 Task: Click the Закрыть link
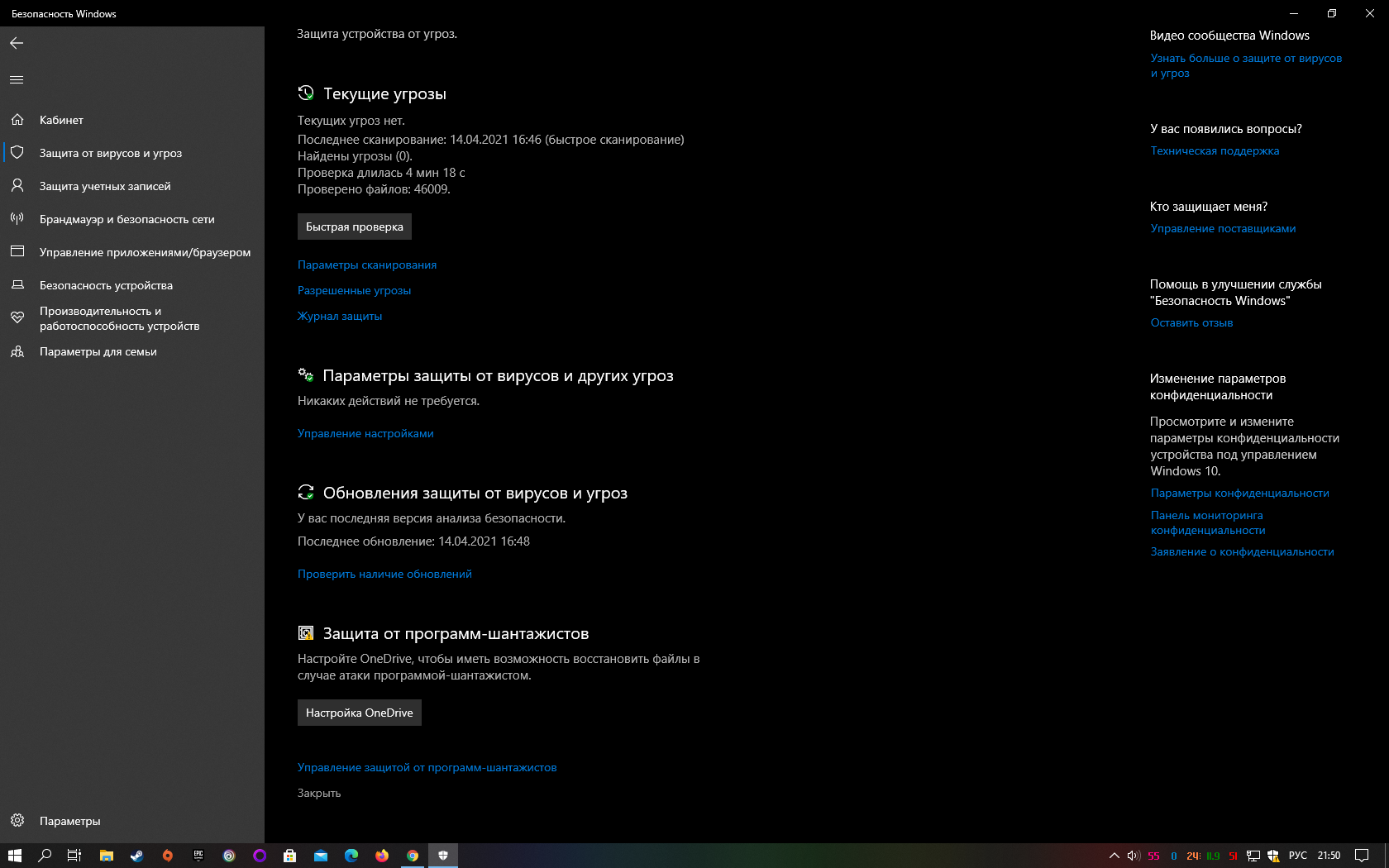[x=319, y=793]
